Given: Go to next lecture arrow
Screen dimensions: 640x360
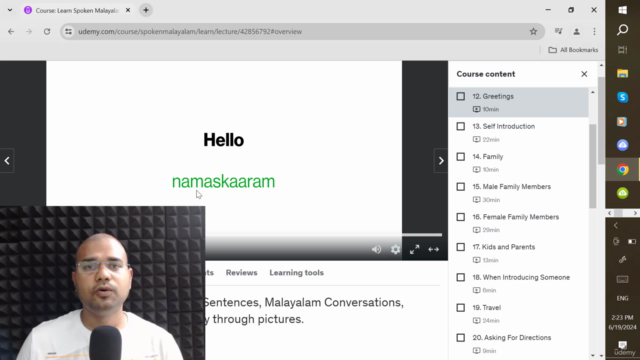Looking at the screenshot, I should pyautogui.click(x=441, y=161).
